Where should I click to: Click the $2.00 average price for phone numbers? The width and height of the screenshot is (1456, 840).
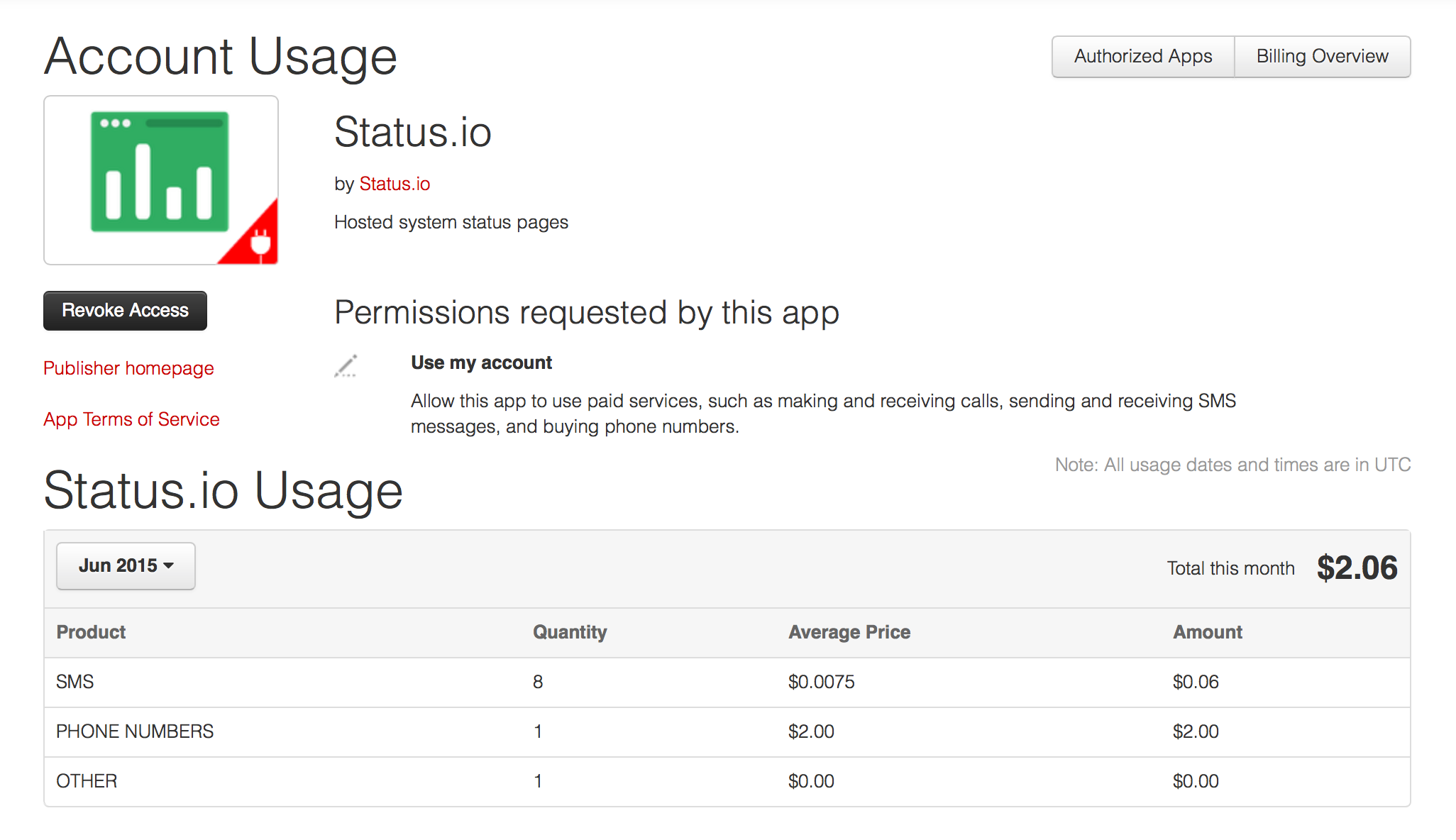tap(811, 731)
